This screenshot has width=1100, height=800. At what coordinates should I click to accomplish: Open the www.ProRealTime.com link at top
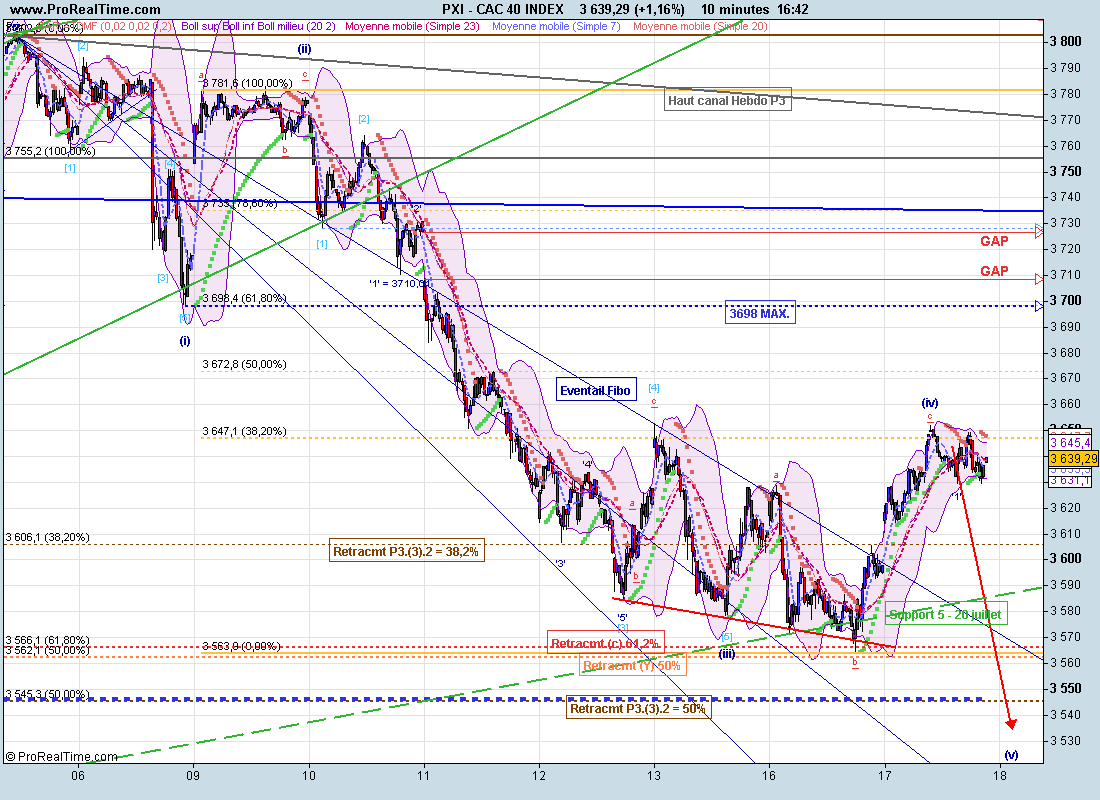[x=70, y=9]
